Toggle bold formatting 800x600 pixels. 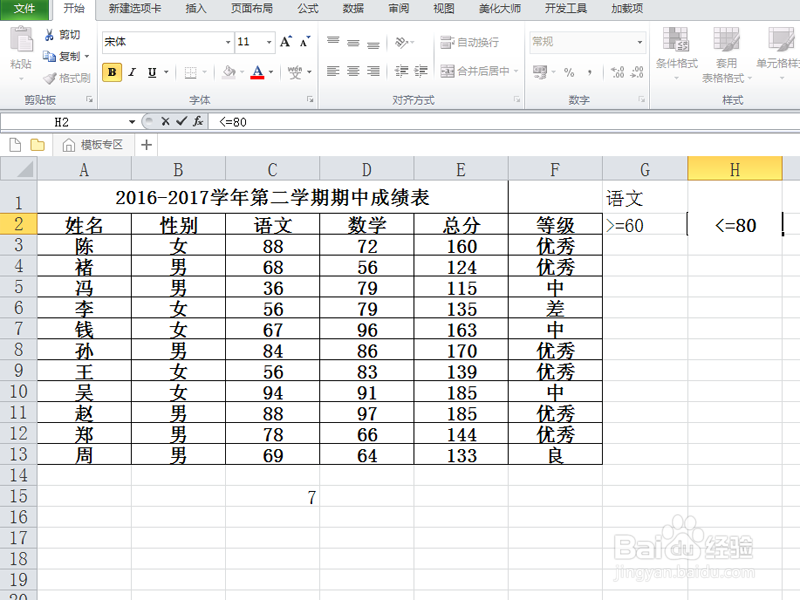pos(112,72)
